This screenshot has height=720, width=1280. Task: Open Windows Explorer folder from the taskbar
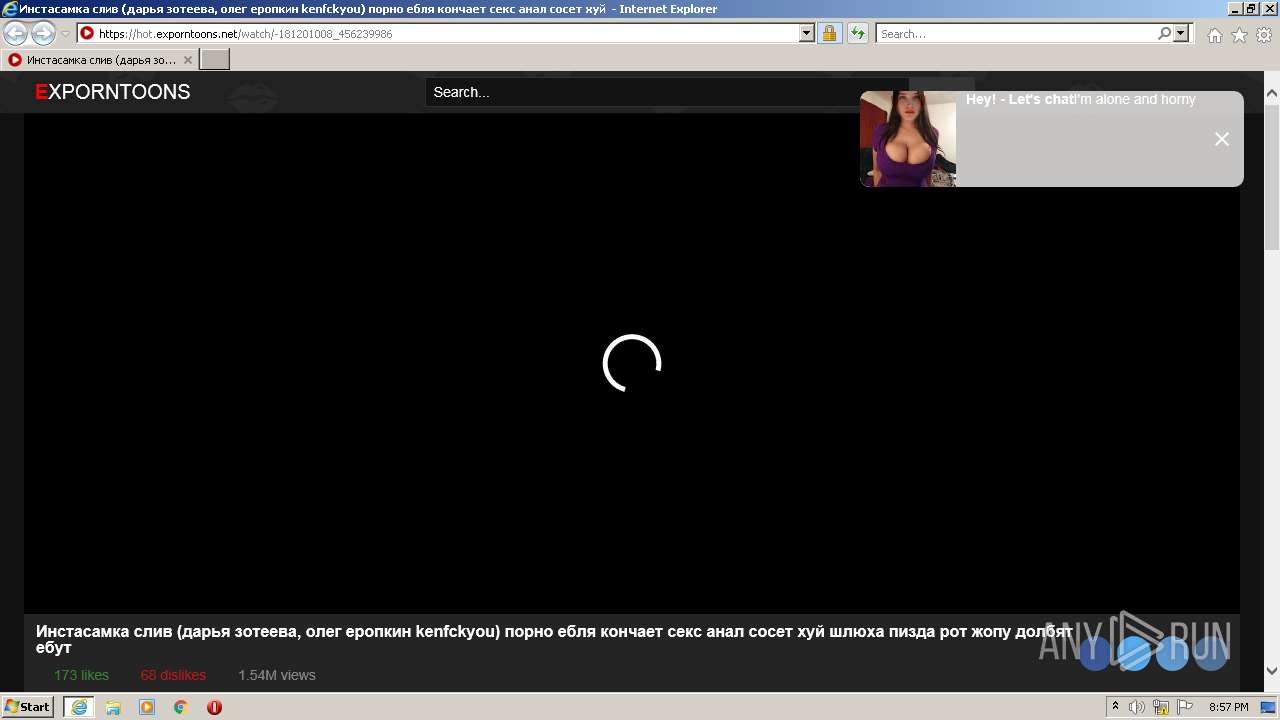113,707
